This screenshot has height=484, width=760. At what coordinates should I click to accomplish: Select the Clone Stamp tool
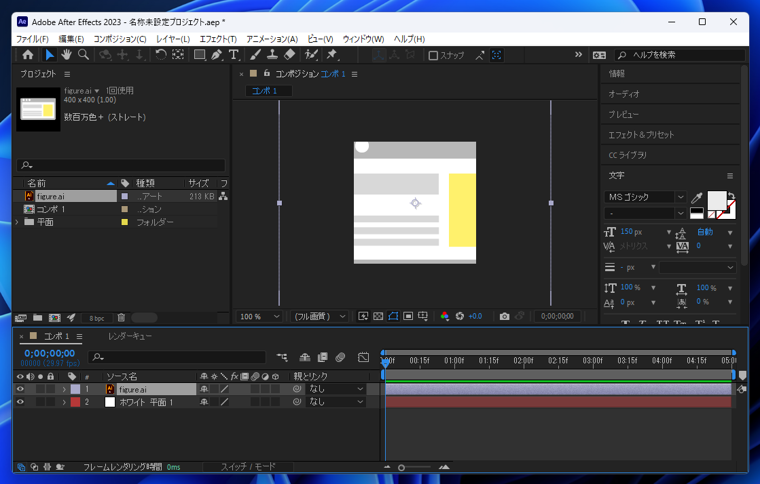tap(272, 55)
